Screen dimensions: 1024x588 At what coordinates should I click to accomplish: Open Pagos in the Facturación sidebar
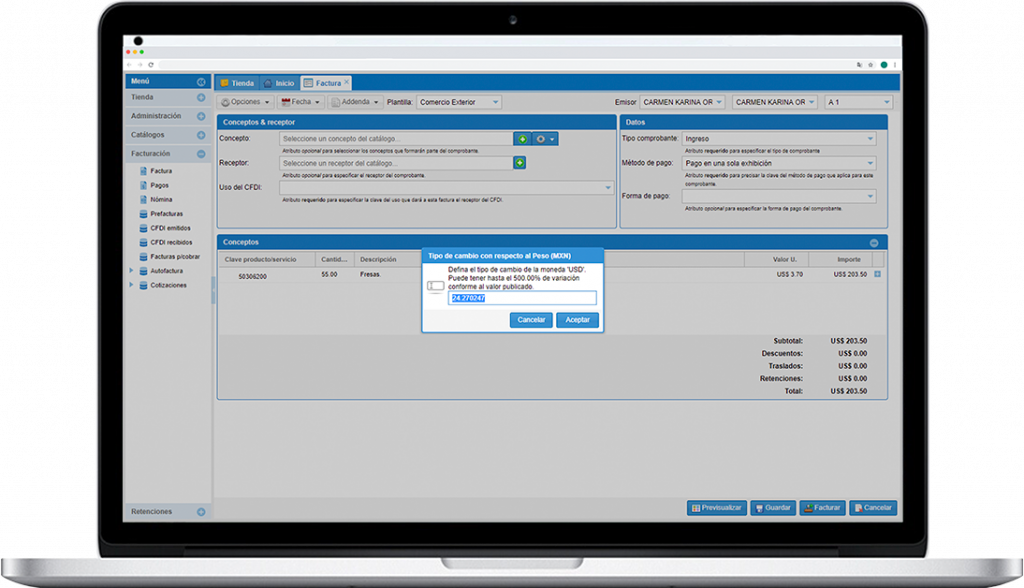(160, 185)
